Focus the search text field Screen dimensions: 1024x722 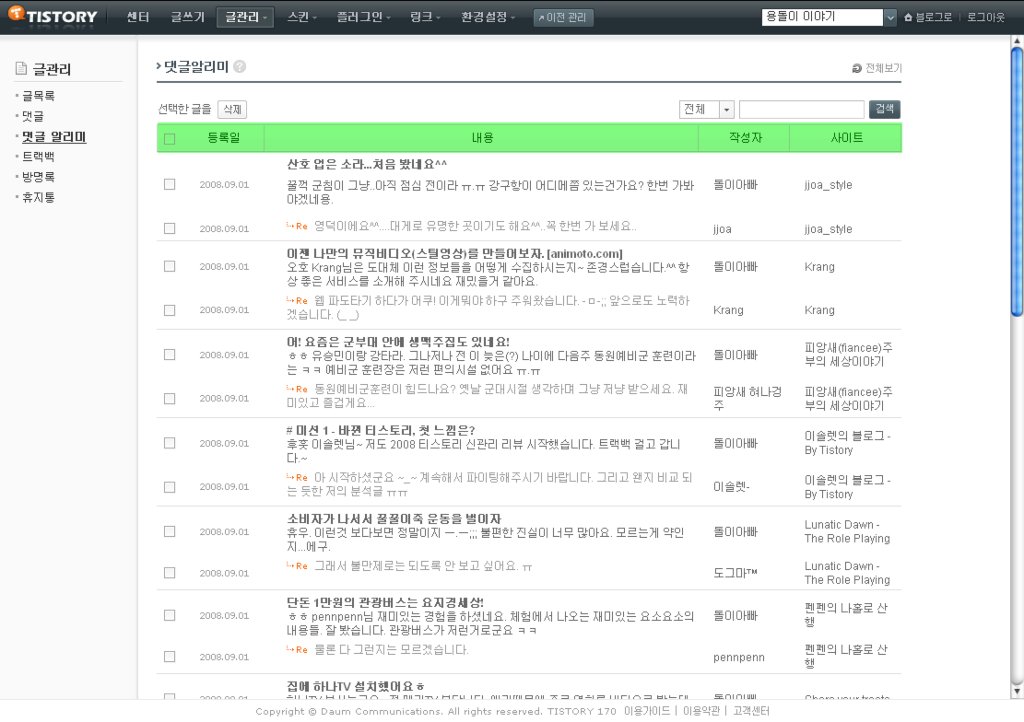[801, 109]
